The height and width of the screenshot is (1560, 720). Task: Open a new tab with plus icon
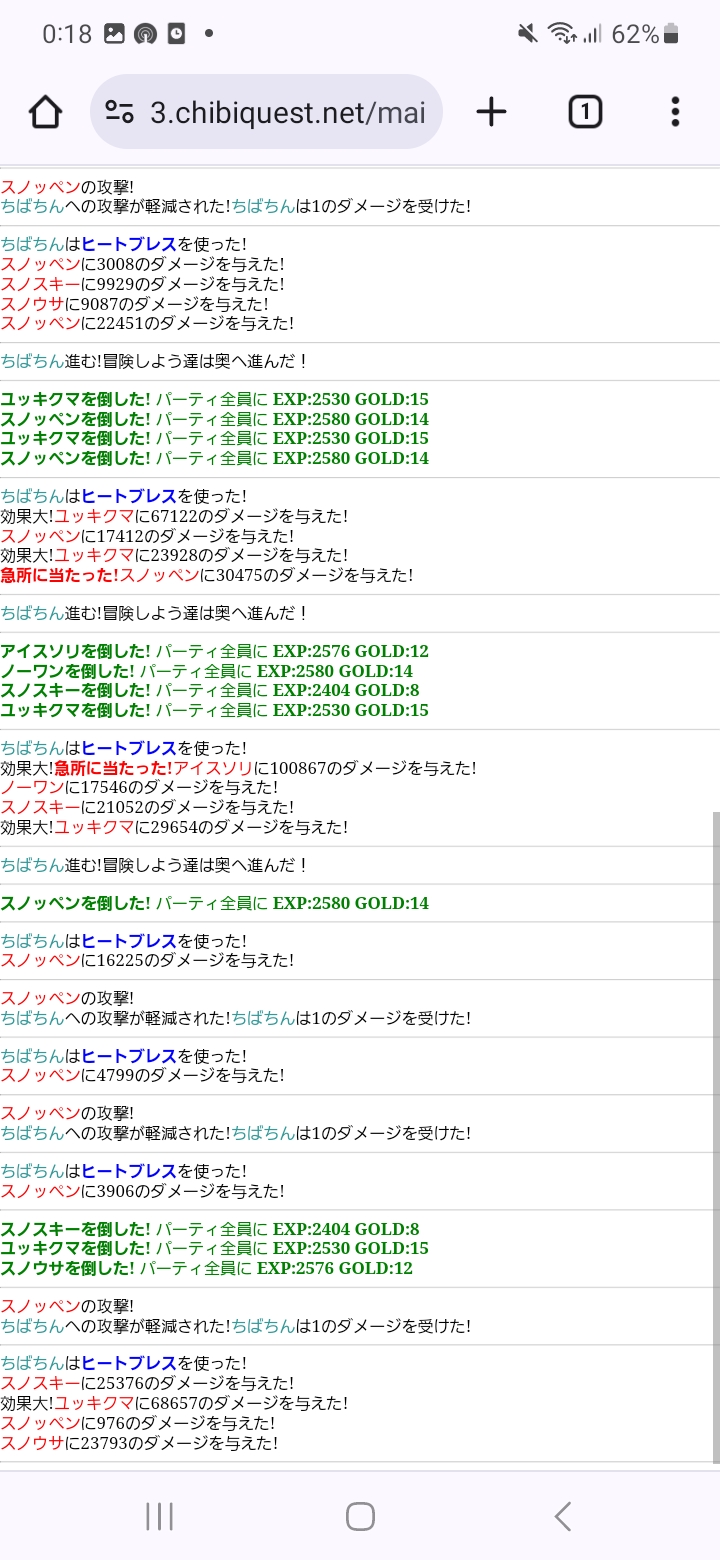click(x=491, y=112)
